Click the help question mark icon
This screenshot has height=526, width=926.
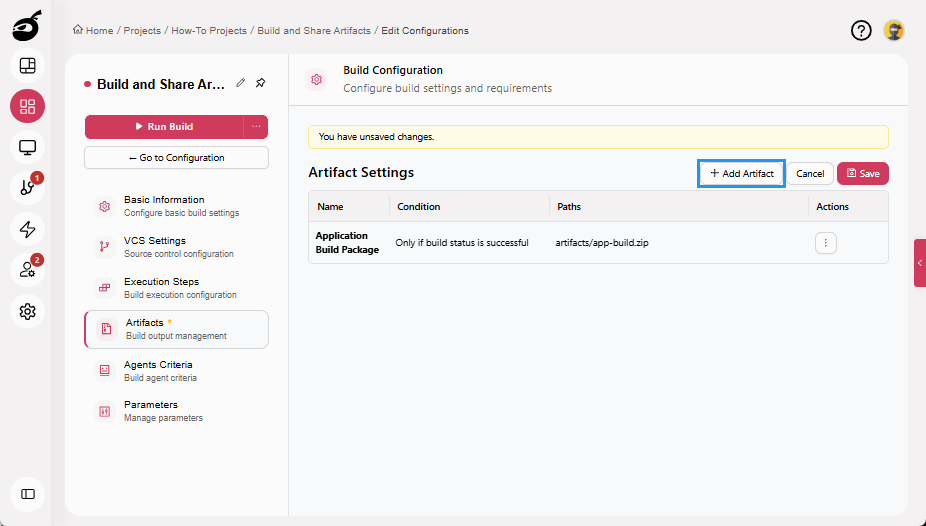(x=861, y=30)
